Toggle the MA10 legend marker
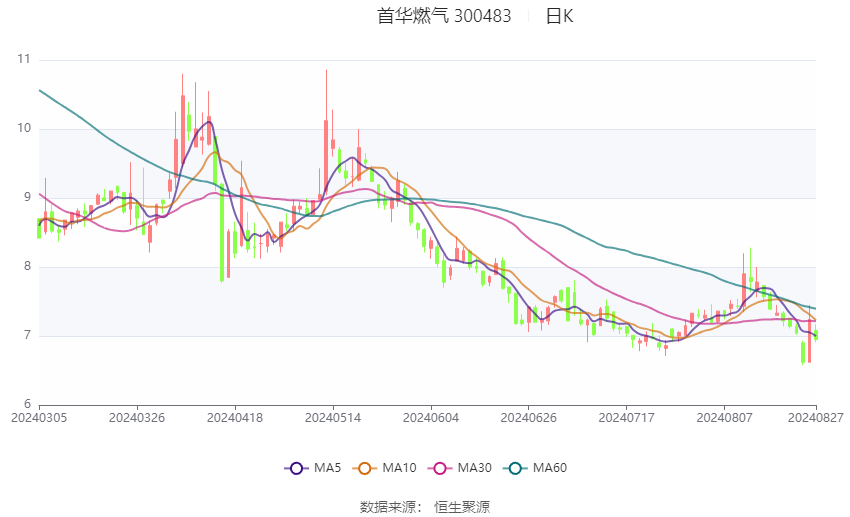 click(x=364, y=468)
